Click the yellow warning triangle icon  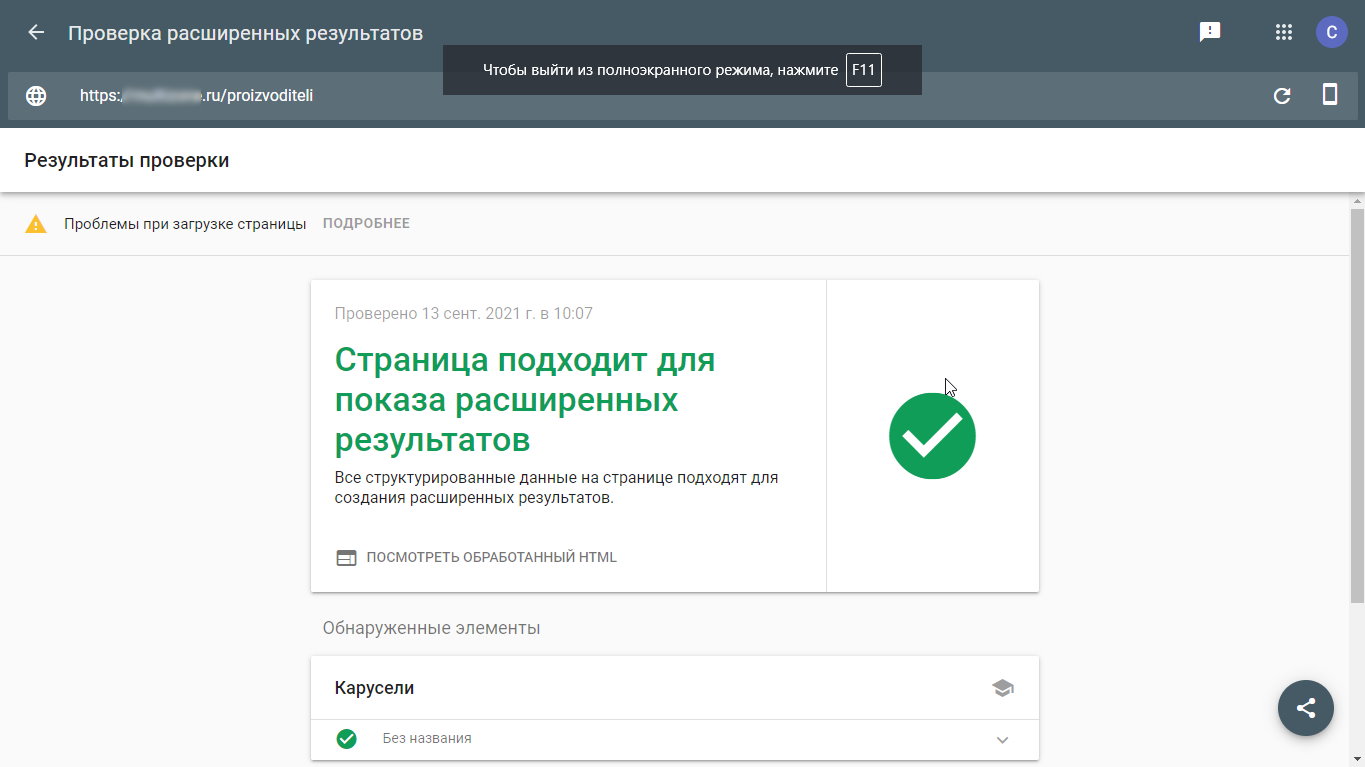(36, 224)
